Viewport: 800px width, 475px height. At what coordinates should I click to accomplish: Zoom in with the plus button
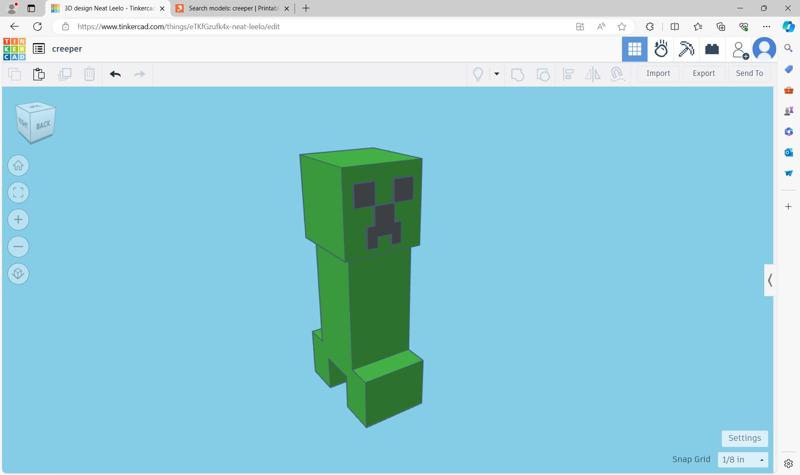[x=18, y=219]
